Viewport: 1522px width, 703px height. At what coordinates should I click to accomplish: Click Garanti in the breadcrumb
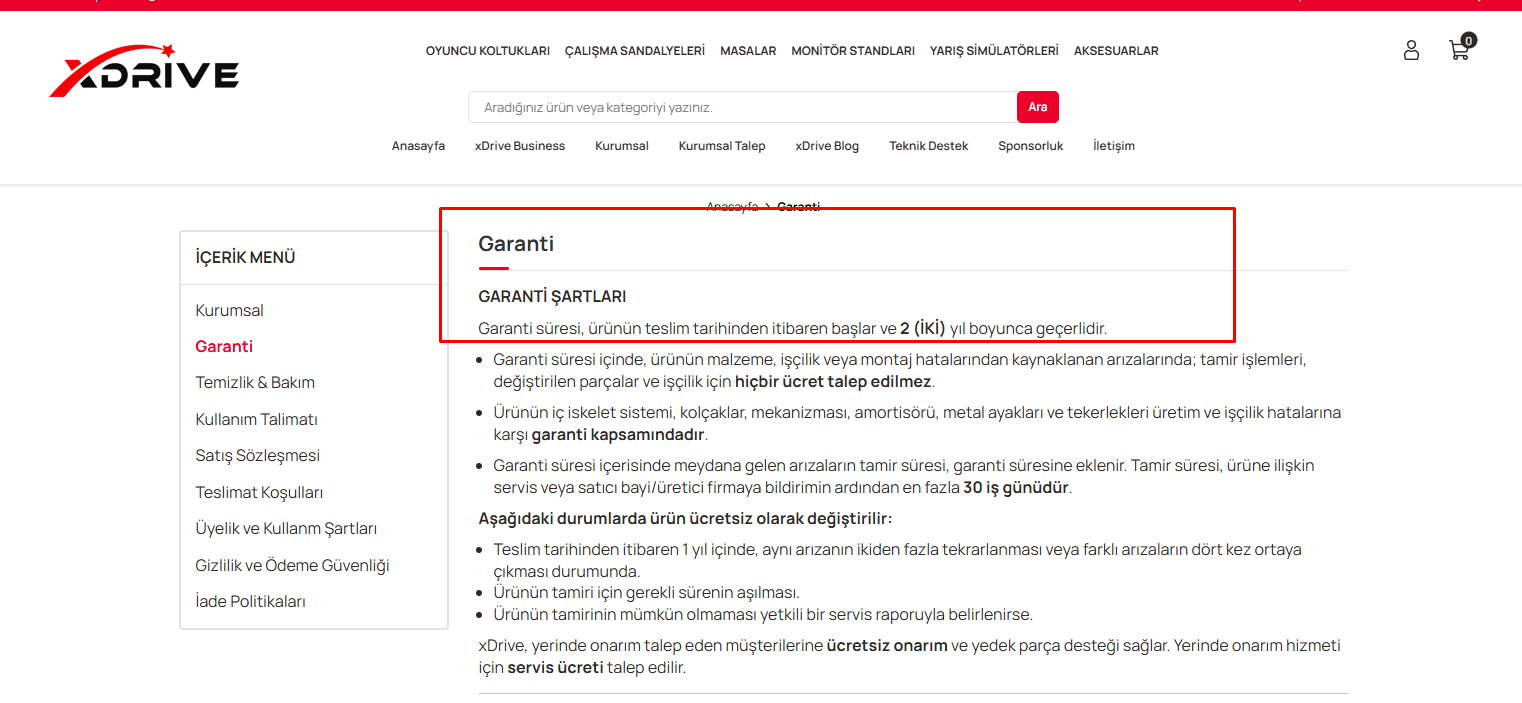pos(798,206)
